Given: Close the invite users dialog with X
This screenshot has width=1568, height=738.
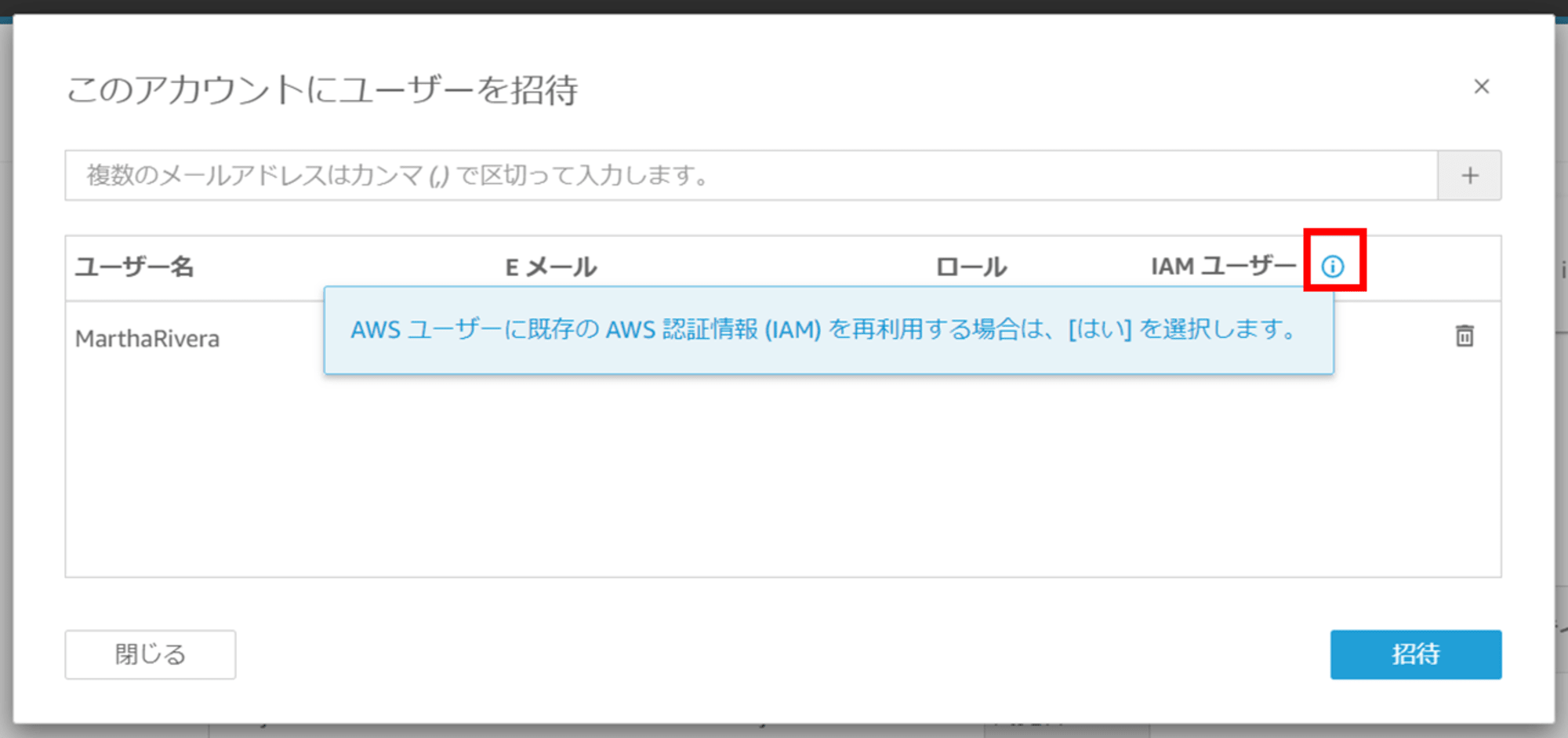Looking at the screenshot, I should pos(1481,86).
